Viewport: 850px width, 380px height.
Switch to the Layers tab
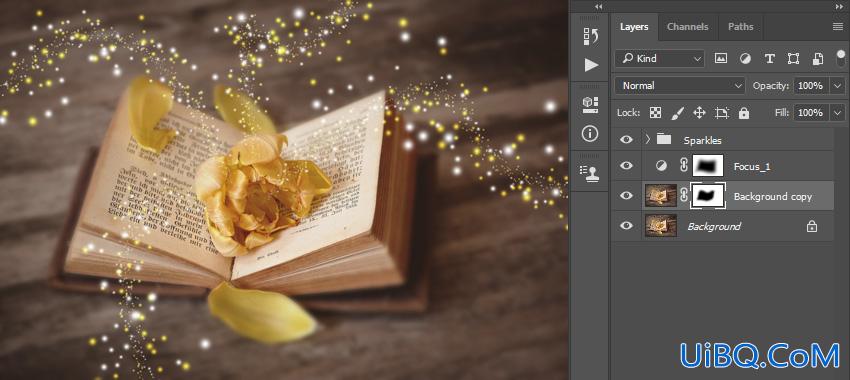(634, 27)
